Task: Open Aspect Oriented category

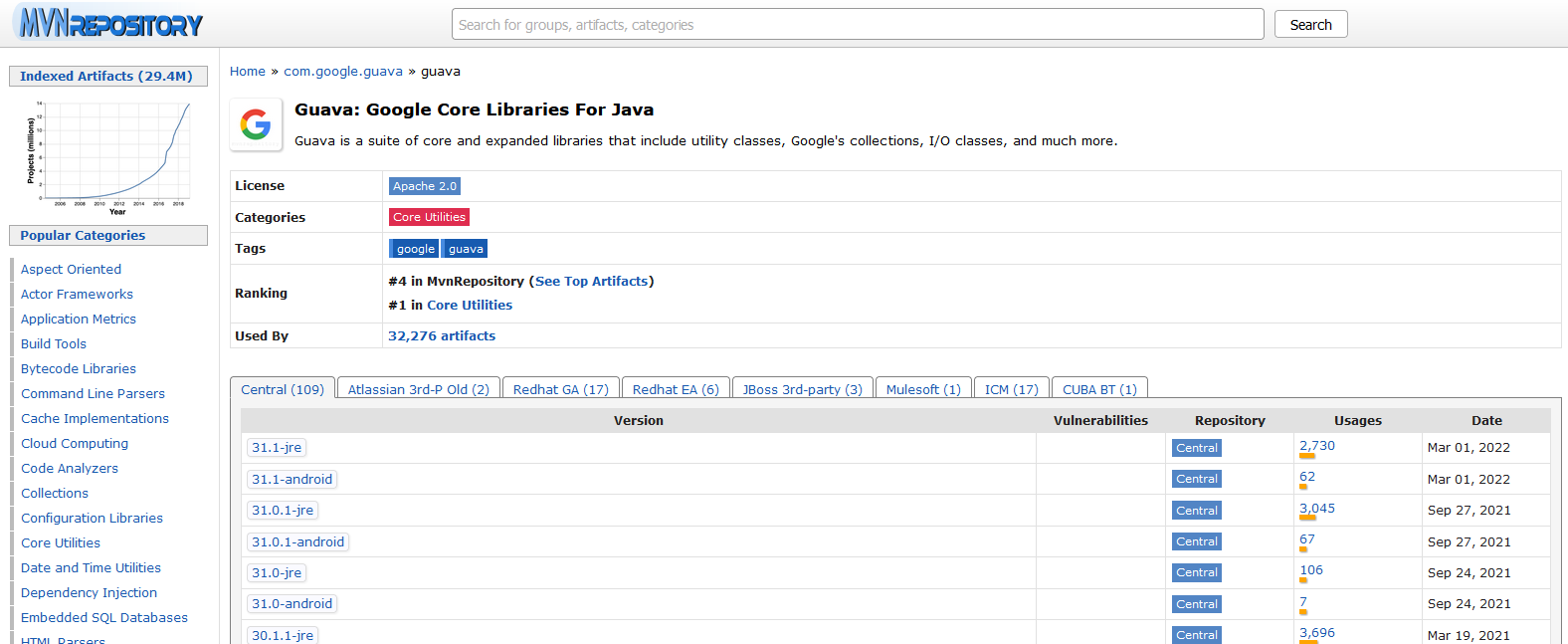Action: click(71, 269)
